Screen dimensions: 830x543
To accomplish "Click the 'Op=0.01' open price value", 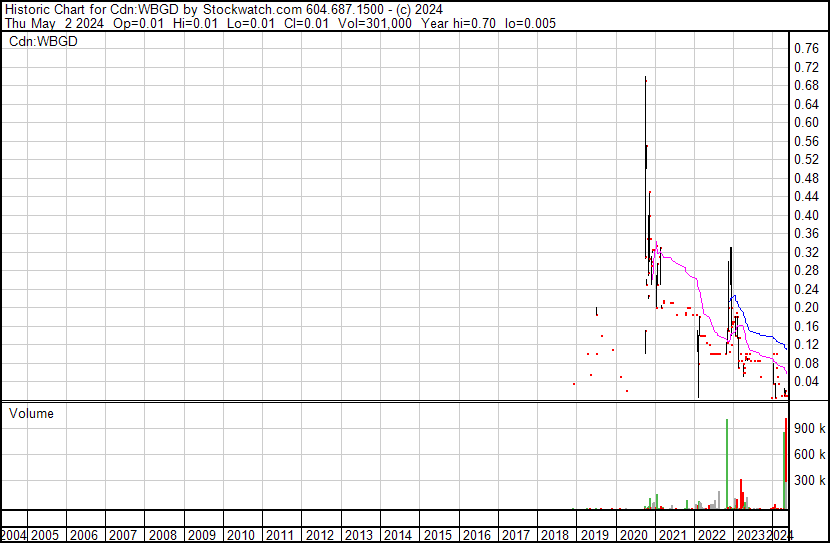I will click(139, 24).
